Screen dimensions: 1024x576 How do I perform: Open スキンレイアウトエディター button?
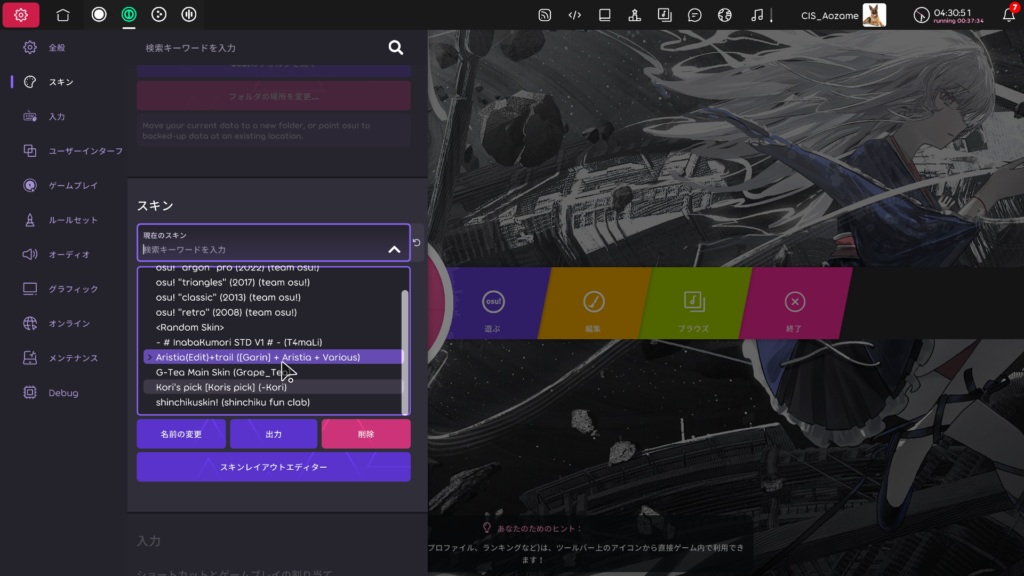pyautogui.click(x=274, y=468)
